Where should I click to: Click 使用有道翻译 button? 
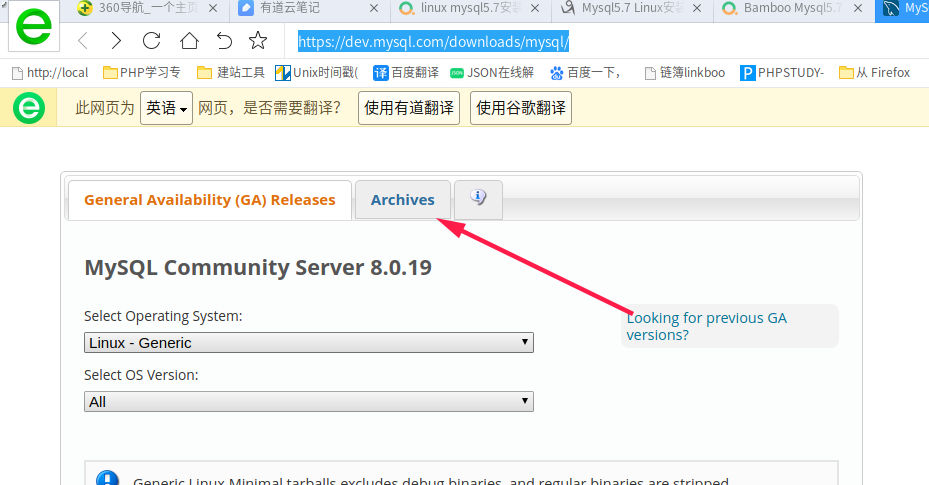click(409, 108)
